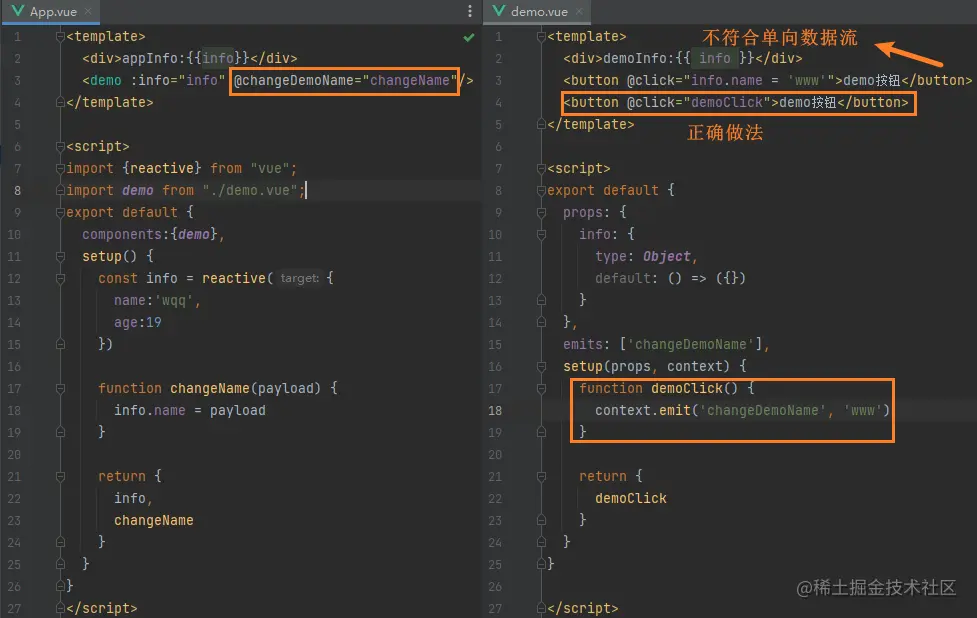This screenshot has height=618, width=977.
Task: Collapse export default block in App.vue
Action: click(x=60, y=212)
